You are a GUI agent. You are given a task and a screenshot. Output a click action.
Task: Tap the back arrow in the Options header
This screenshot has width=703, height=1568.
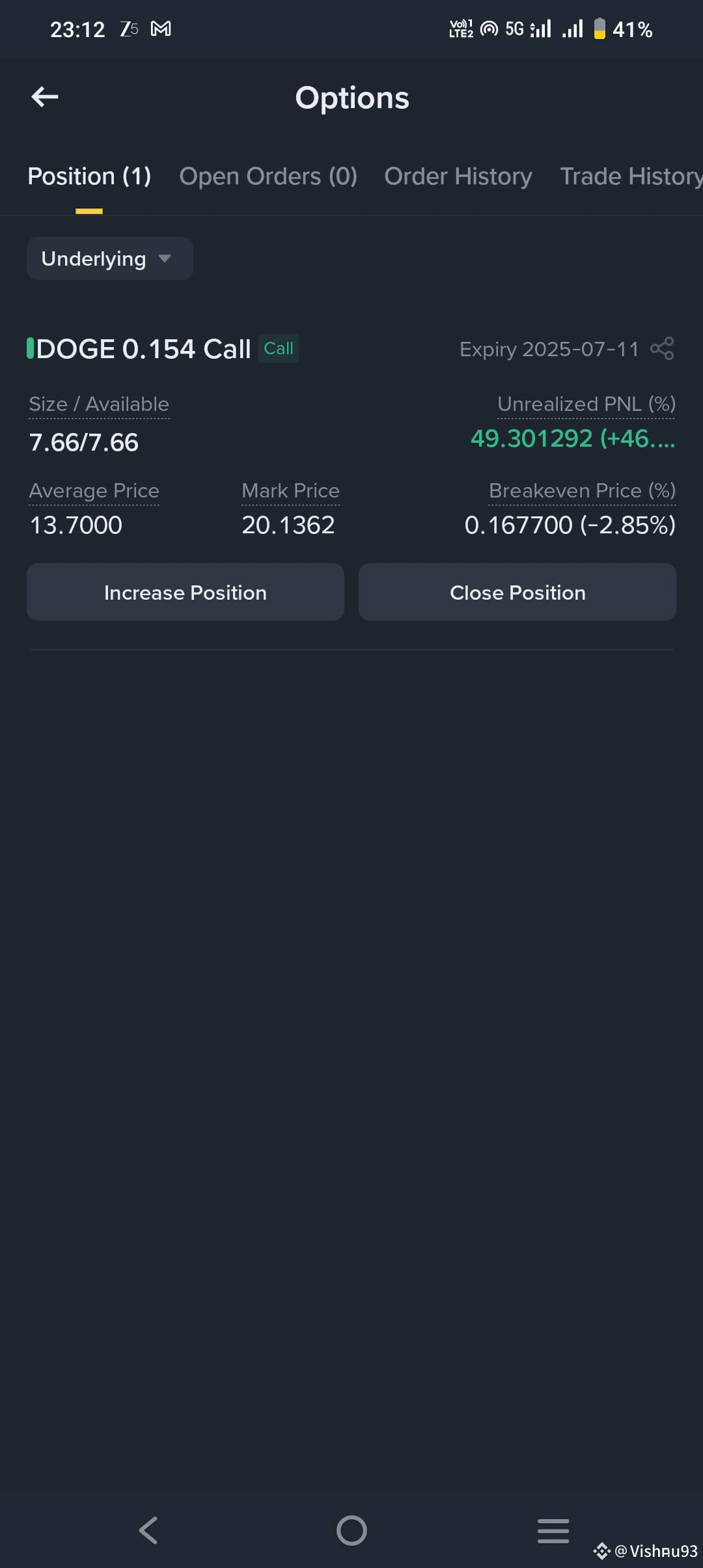click(45, 97)
